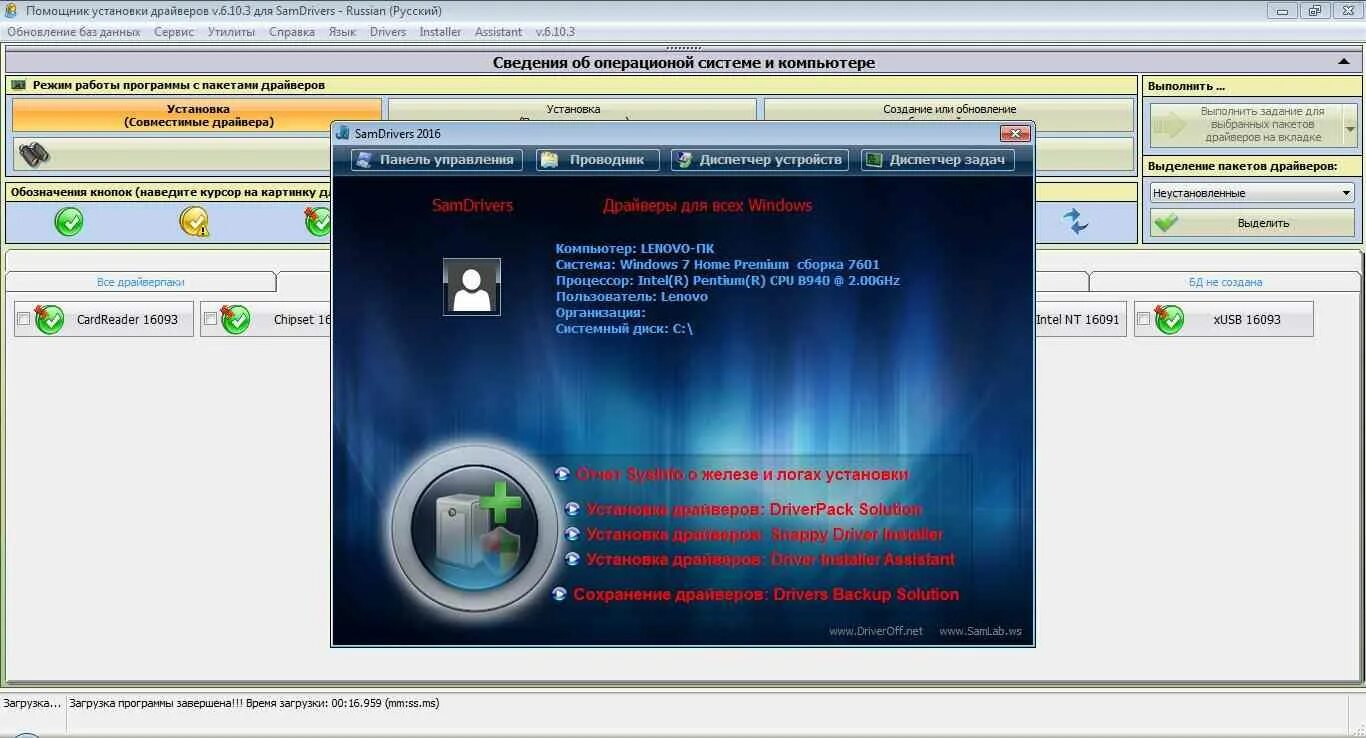The width and height of the screenshot is (1366, 738).
Task: Click the bullet icon beside DriverPack Solution
Action: pyautogui.click(x=572, y=509)
